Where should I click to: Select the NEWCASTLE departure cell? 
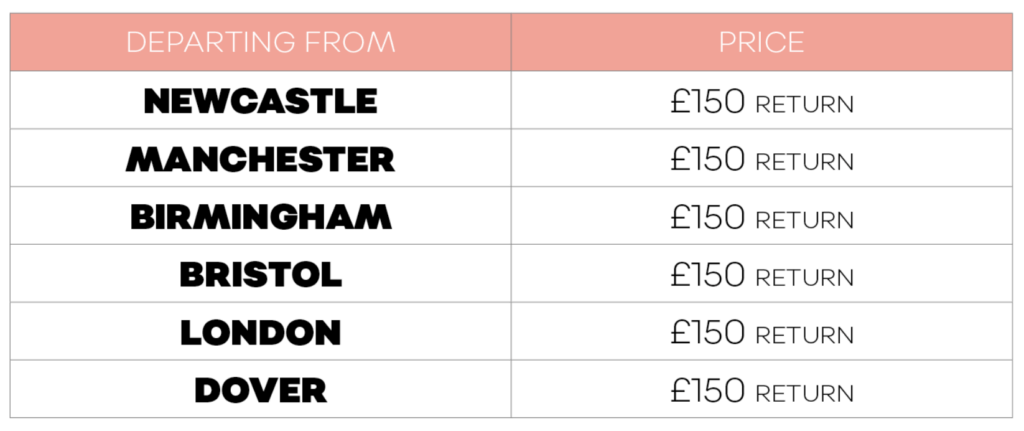tap(261, 100)
